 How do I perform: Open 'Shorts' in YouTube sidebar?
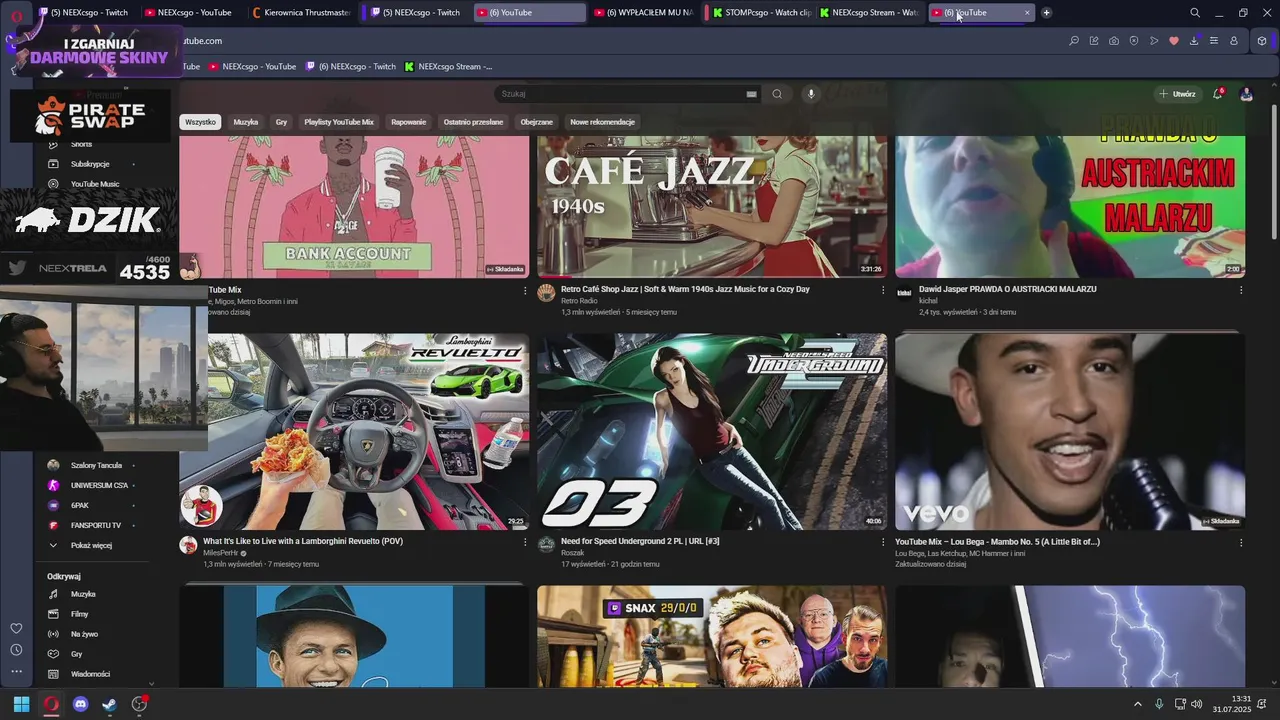[x=80, y=144]
